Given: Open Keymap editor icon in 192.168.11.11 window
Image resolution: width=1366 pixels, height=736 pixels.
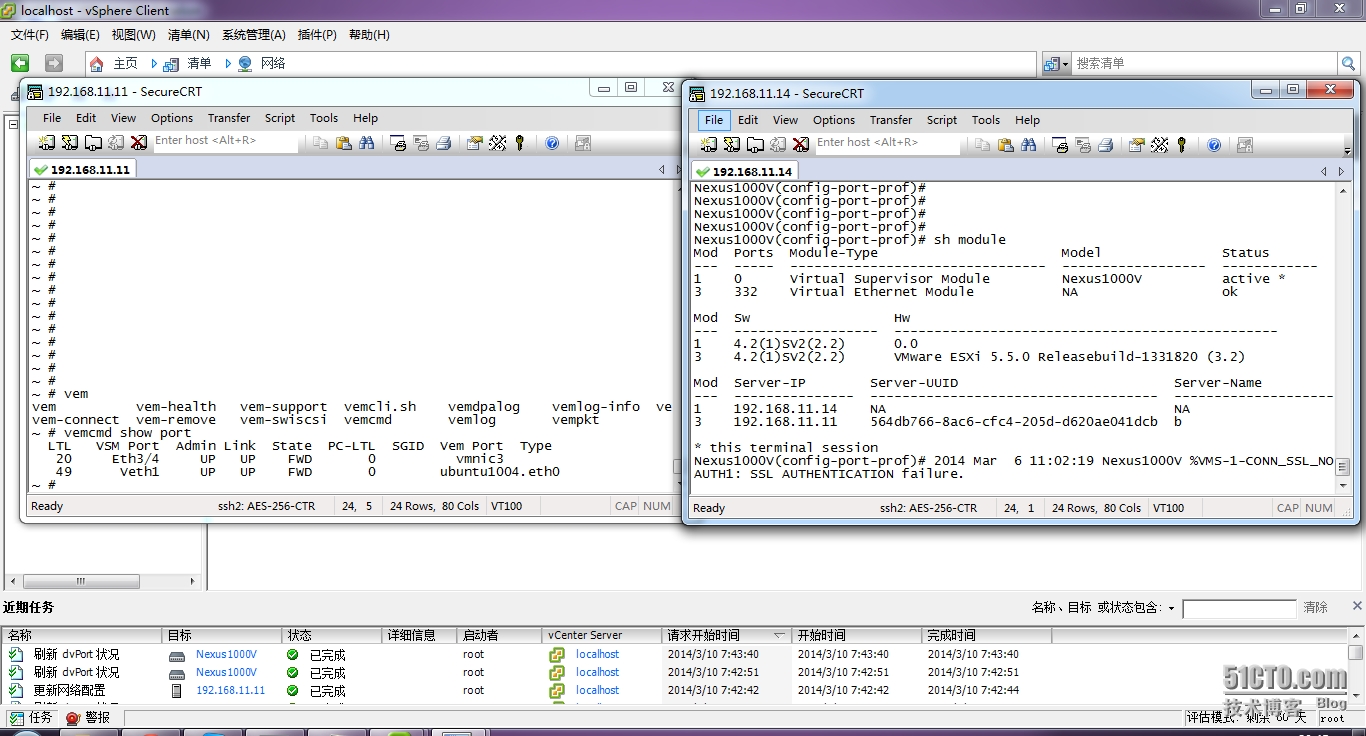Looking at the screenshot, I should 498,143.
